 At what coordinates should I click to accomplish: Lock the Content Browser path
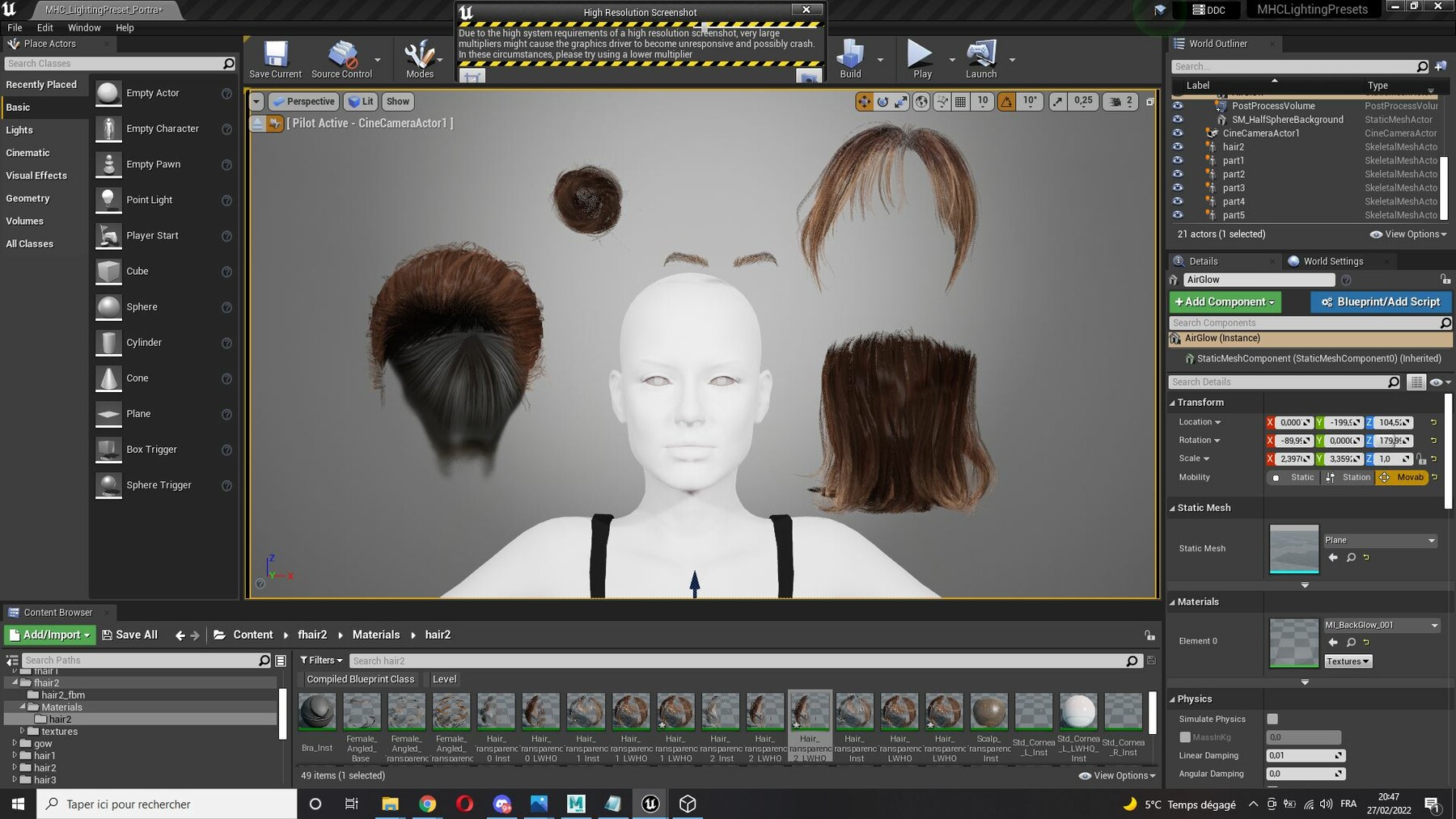(x=1149, y=635)
